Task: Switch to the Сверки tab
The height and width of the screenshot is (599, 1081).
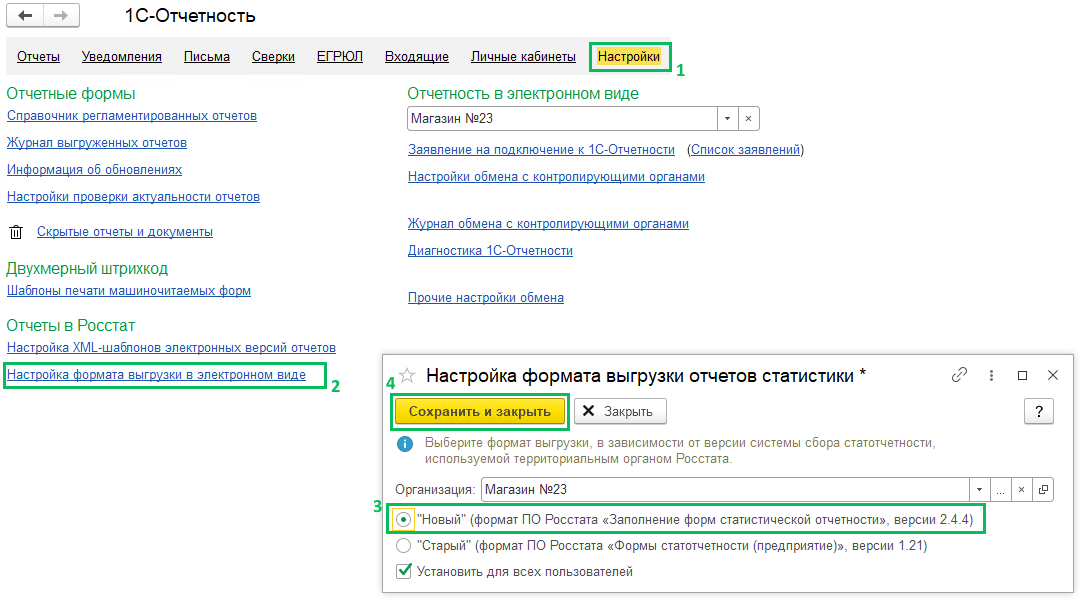Action: tap(273, 57)
